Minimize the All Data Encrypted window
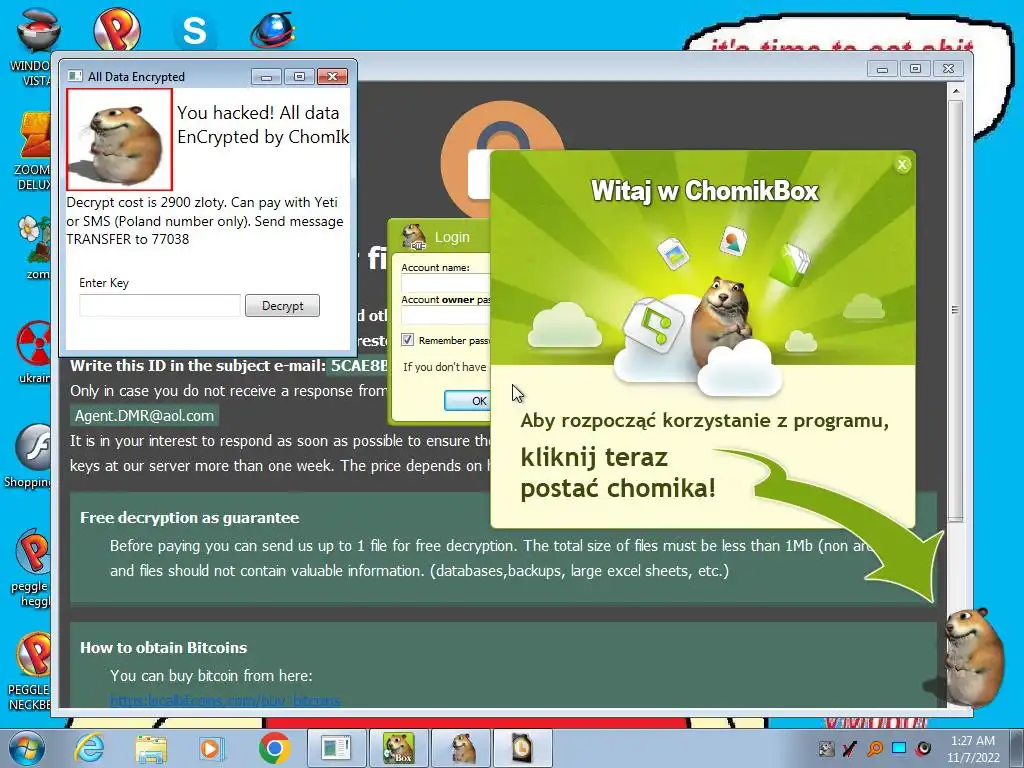Screen dimensions: 1024x768 click(x=266, y=77)
